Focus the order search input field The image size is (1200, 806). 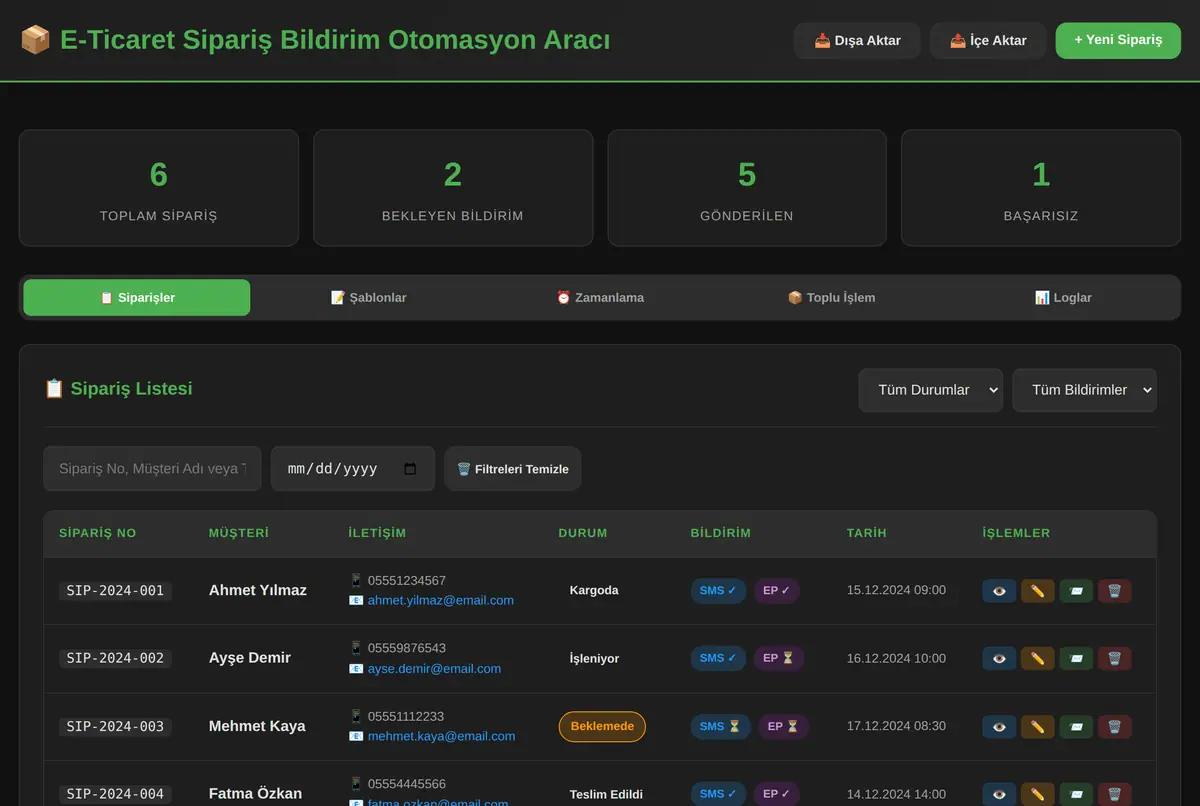(x=152, y=469)
